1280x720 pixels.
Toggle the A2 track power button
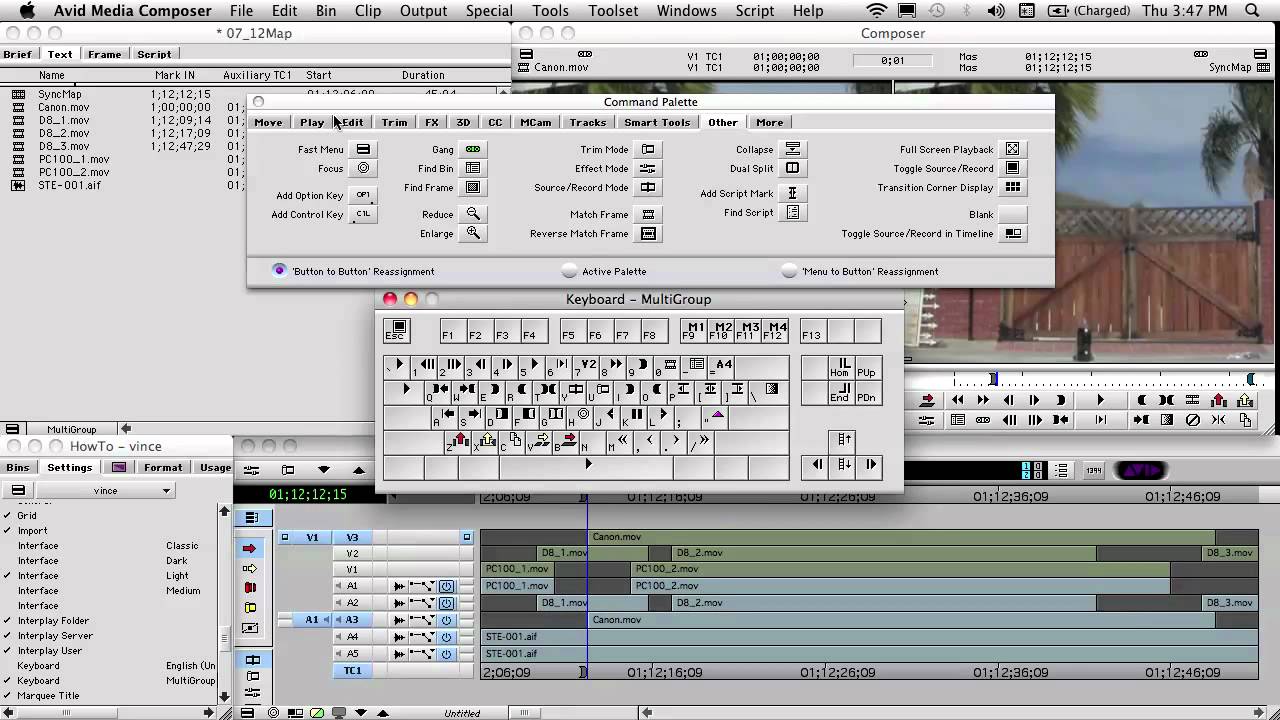tap(446, 603)
